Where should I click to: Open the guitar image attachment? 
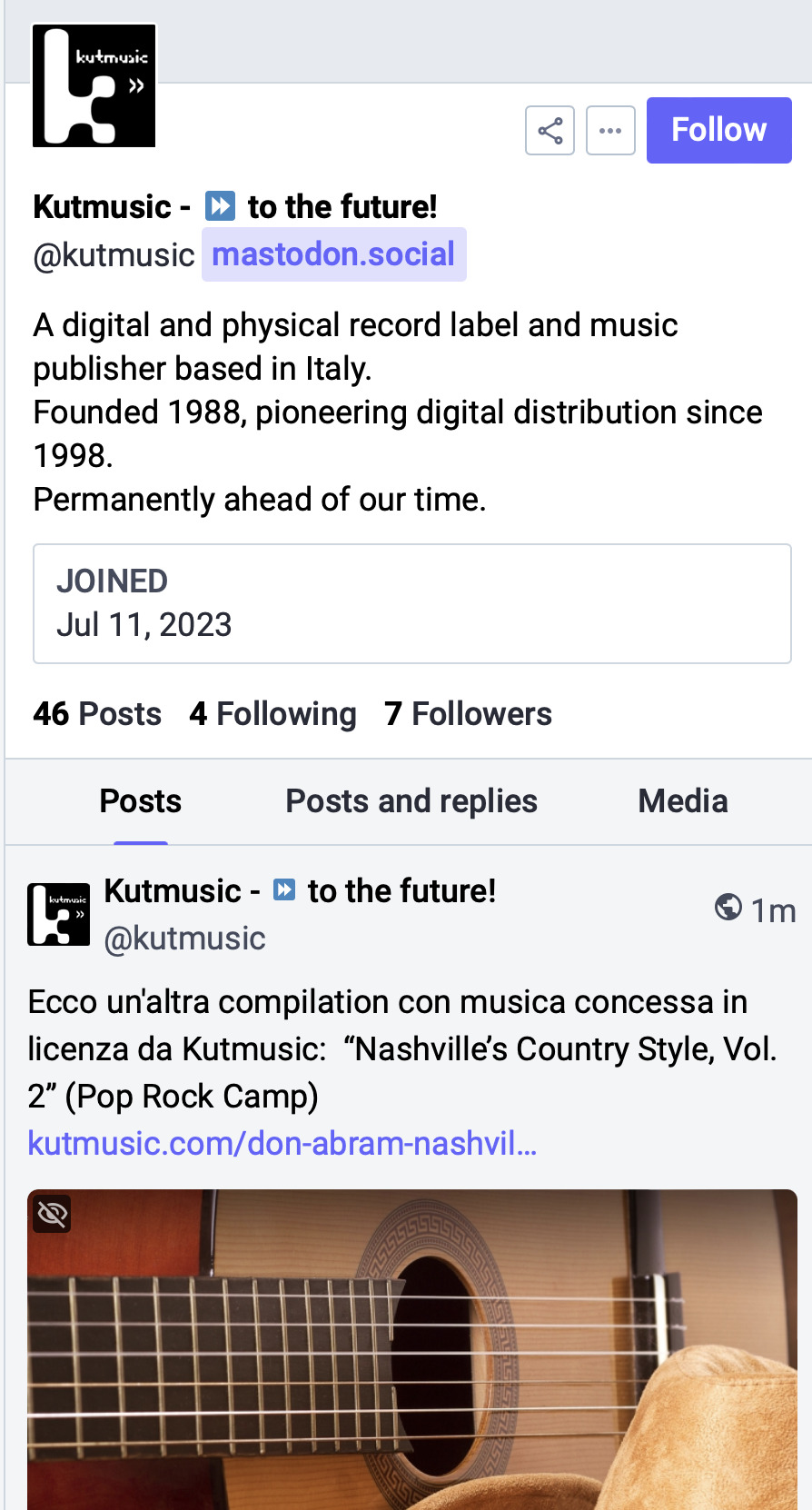(x=412, y=1349)
